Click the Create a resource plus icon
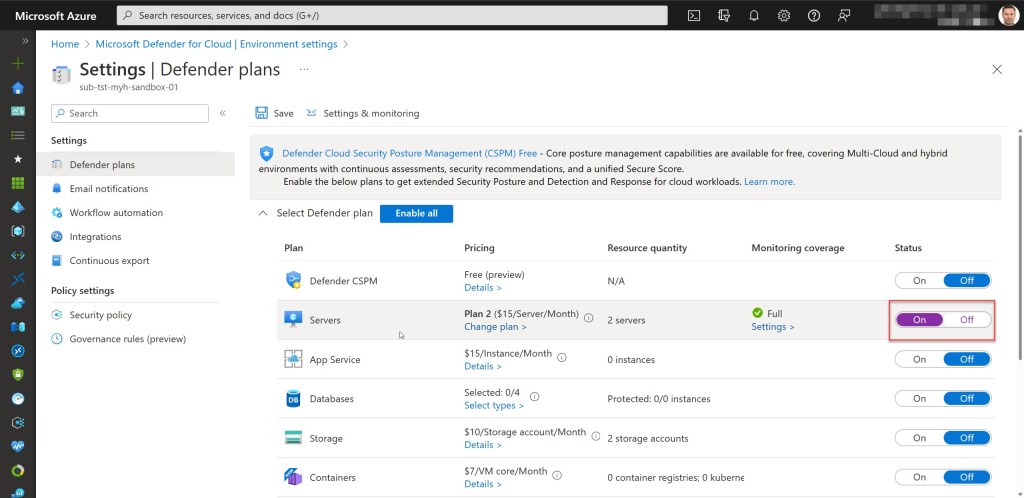The width and height of the screenshot is (1024, 498). tap(17, 64)
